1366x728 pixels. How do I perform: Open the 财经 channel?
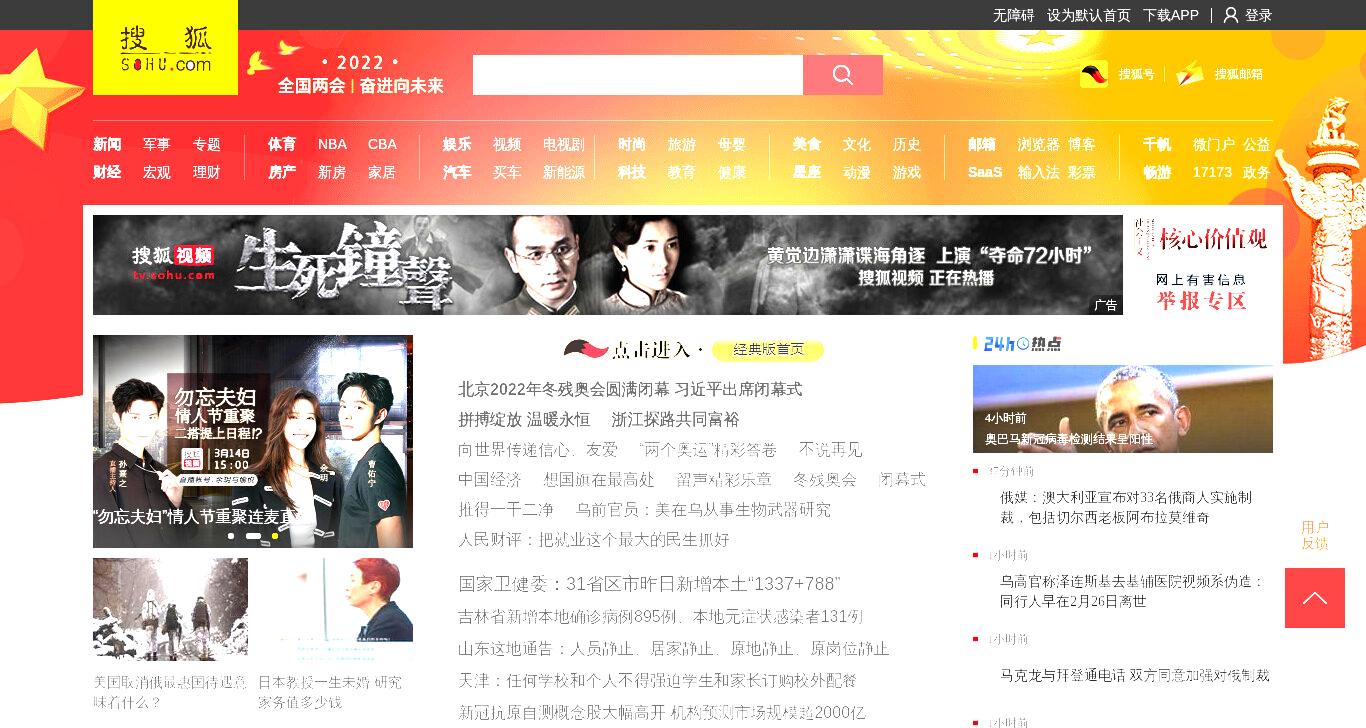107,172
